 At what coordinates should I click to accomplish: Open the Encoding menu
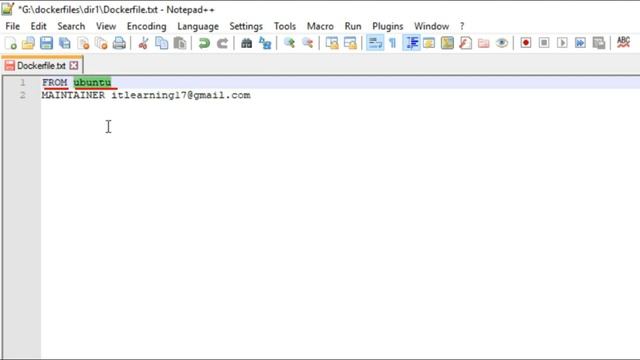(147, 26)
